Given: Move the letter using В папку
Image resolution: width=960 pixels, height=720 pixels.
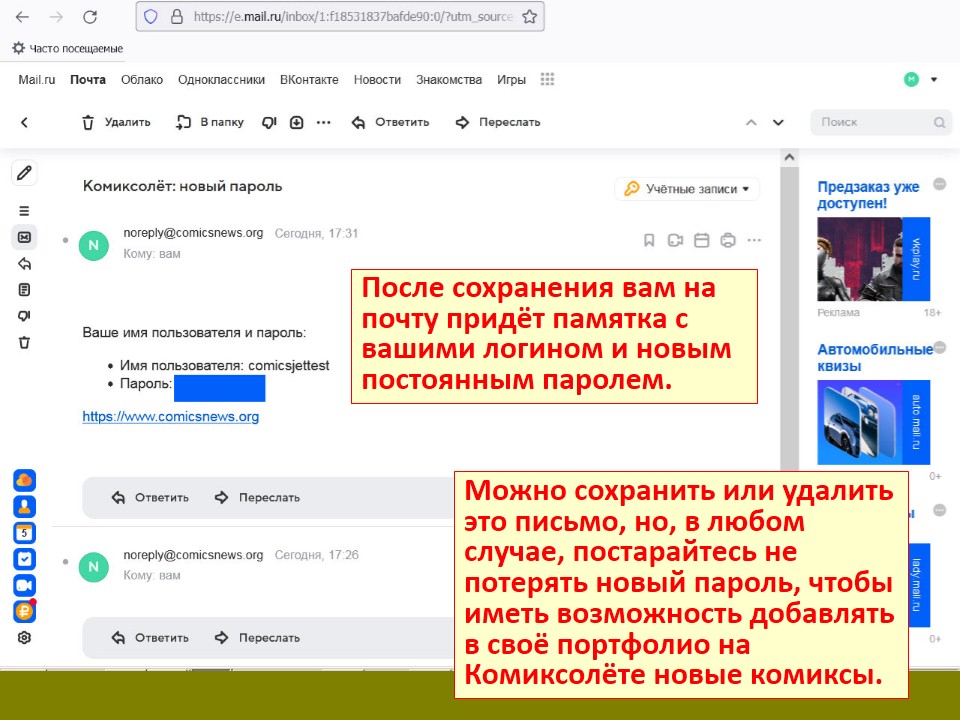Looking at the screenshot, I should pos(209,122).
